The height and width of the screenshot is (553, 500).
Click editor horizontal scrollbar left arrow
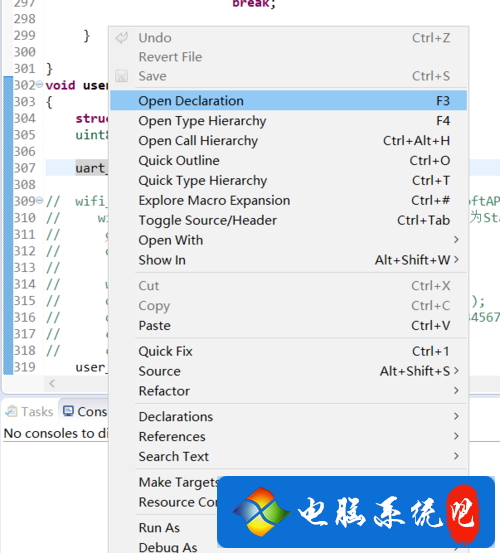(x=52, y=383)
